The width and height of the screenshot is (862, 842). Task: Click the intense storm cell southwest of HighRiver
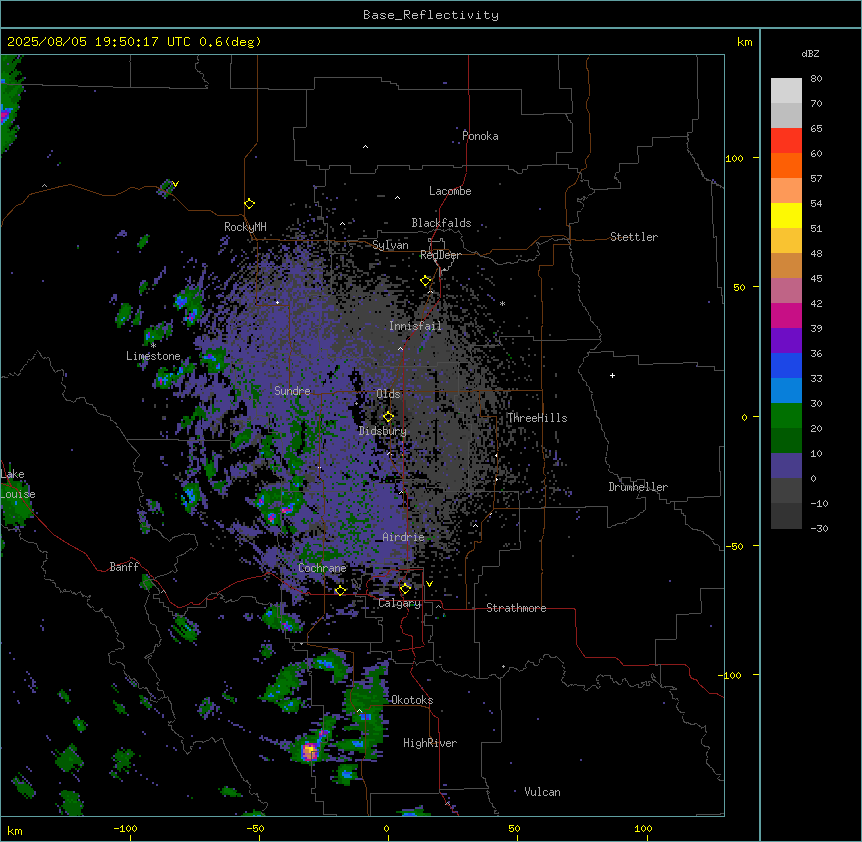tap(310, 751)
